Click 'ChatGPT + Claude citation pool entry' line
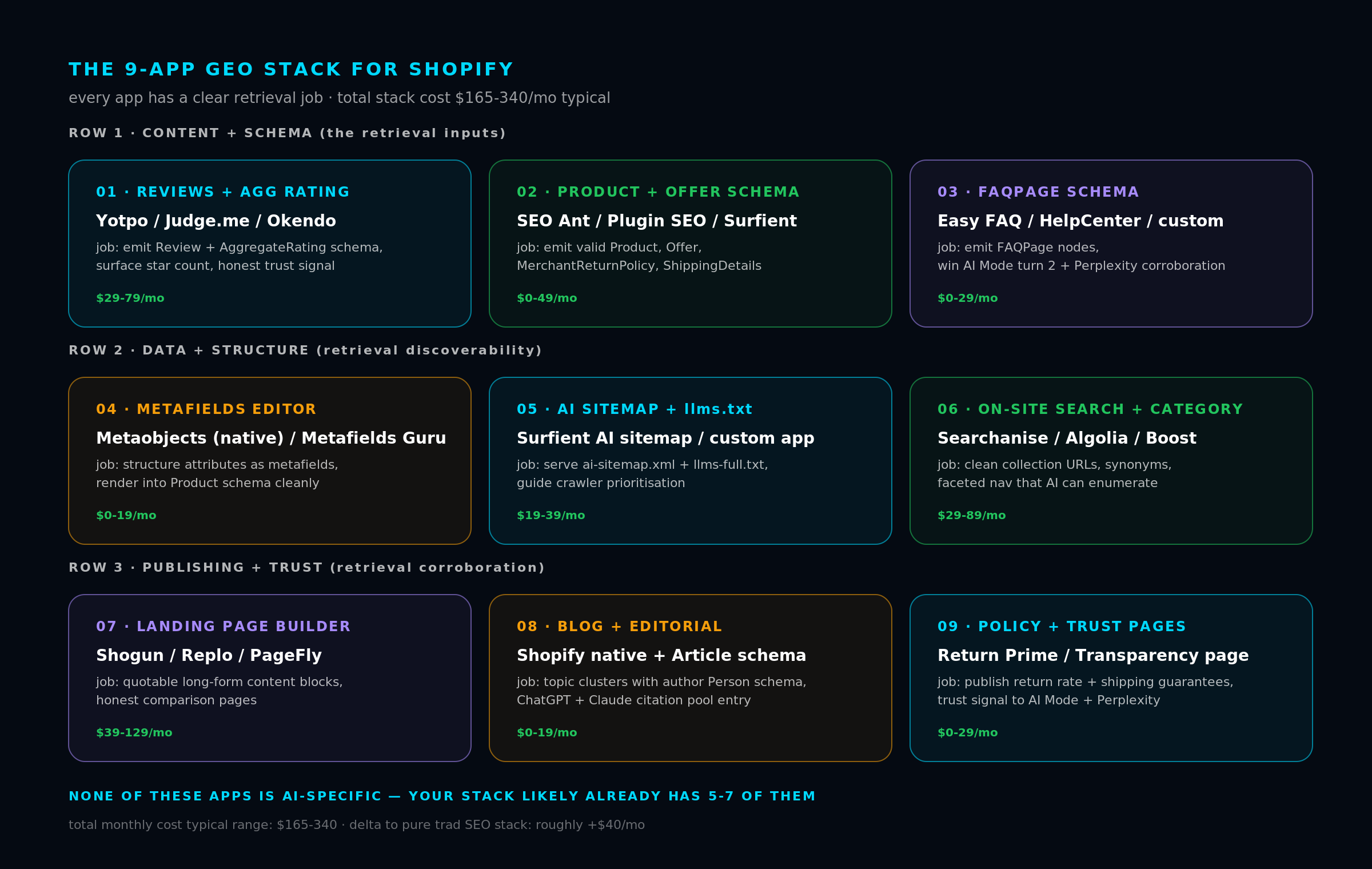 point(634,700)
